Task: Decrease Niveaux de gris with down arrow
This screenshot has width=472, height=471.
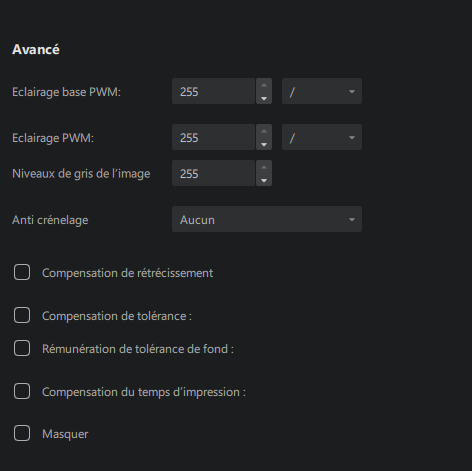Action: [264, 180]
